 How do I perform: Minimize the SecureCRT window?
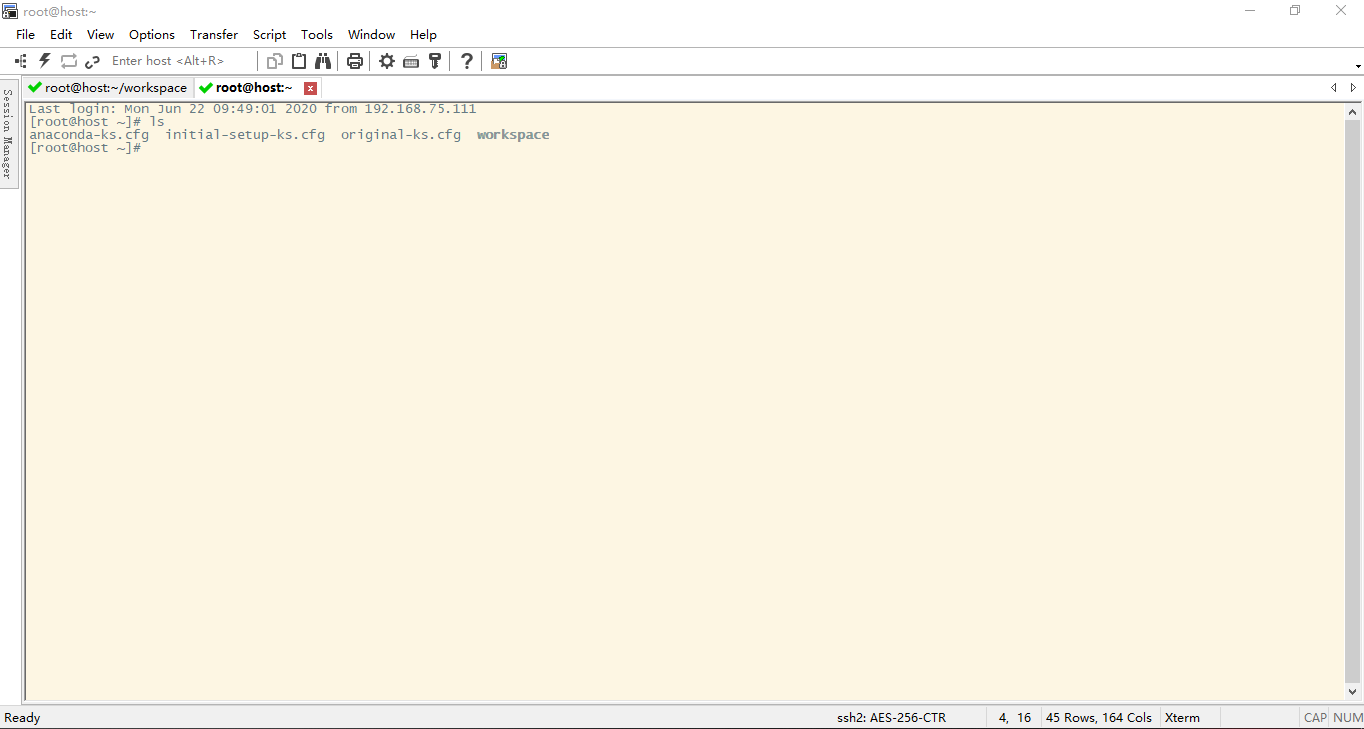[1250, 11]
